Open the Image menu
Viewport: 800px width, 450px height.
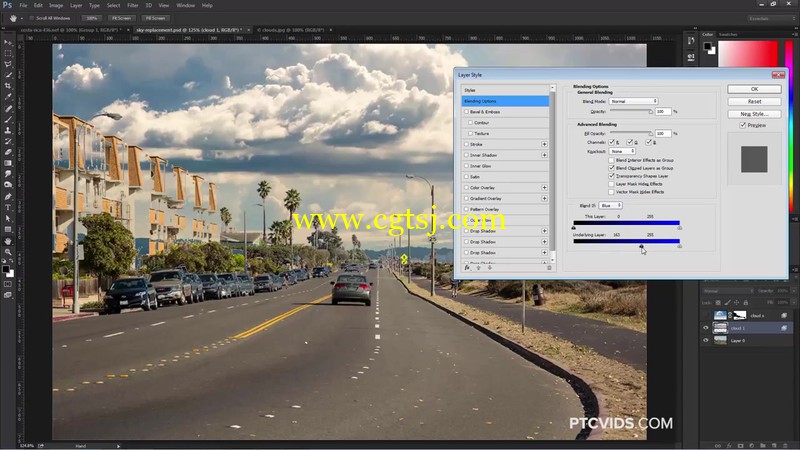[x=56, y=5]
